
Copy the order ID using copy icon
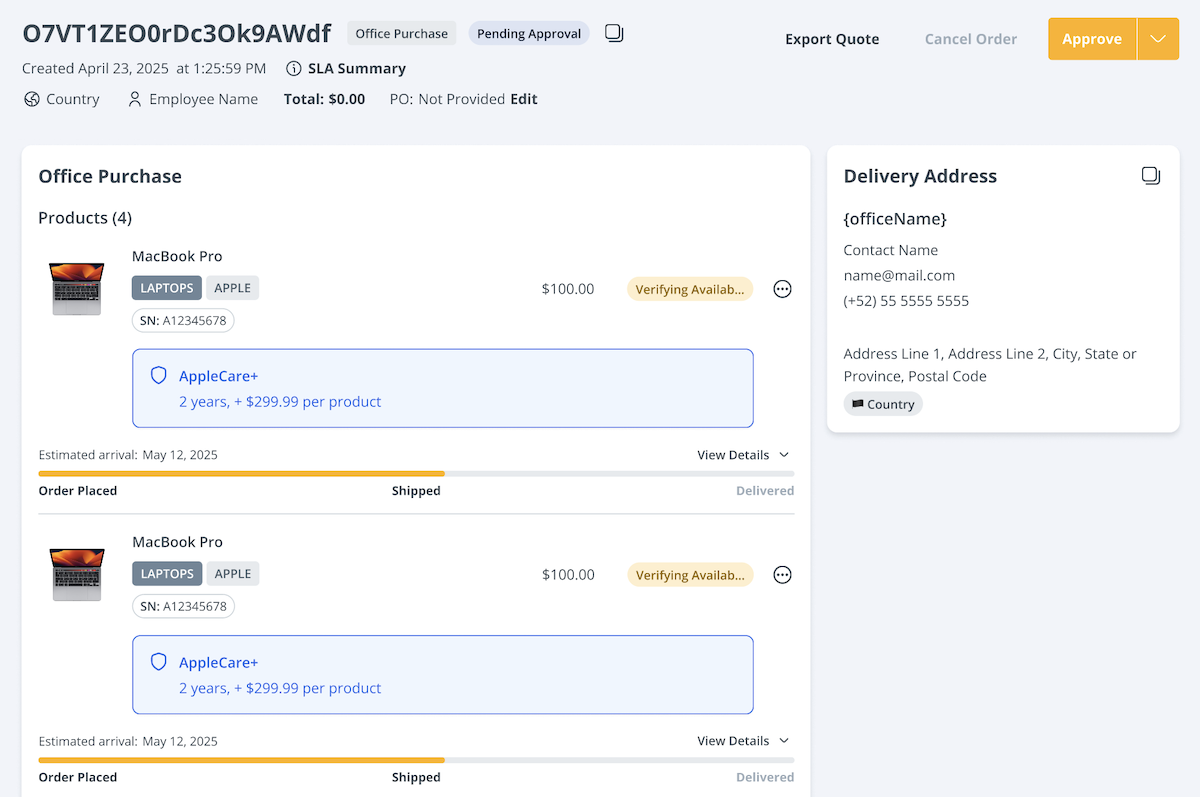click(x=614, y=34)
